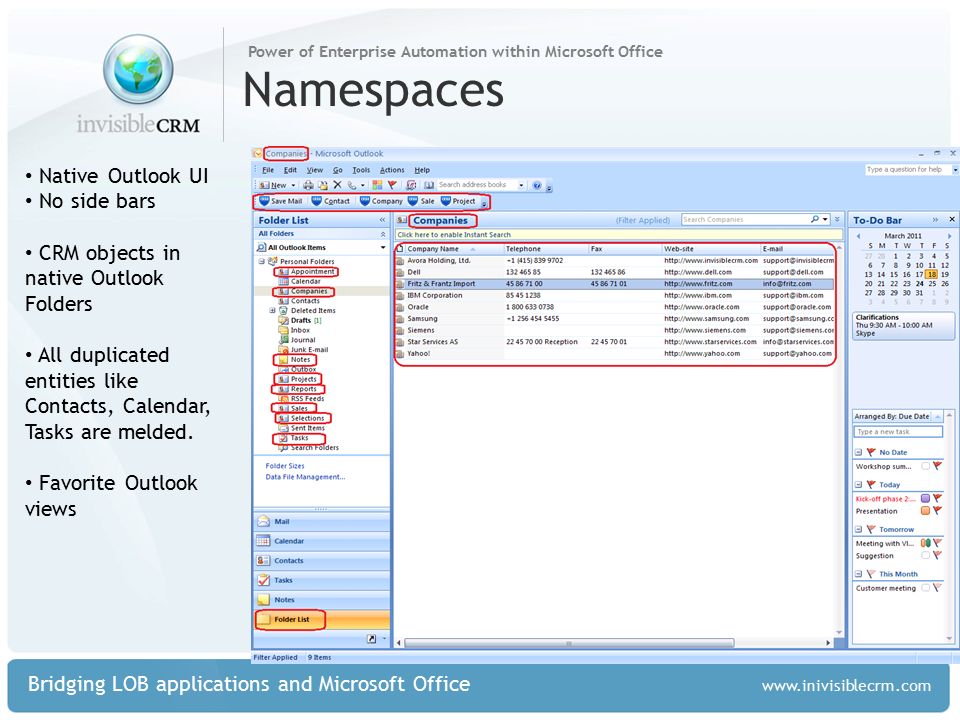Click the Type a question for help box

coord(908,170)
